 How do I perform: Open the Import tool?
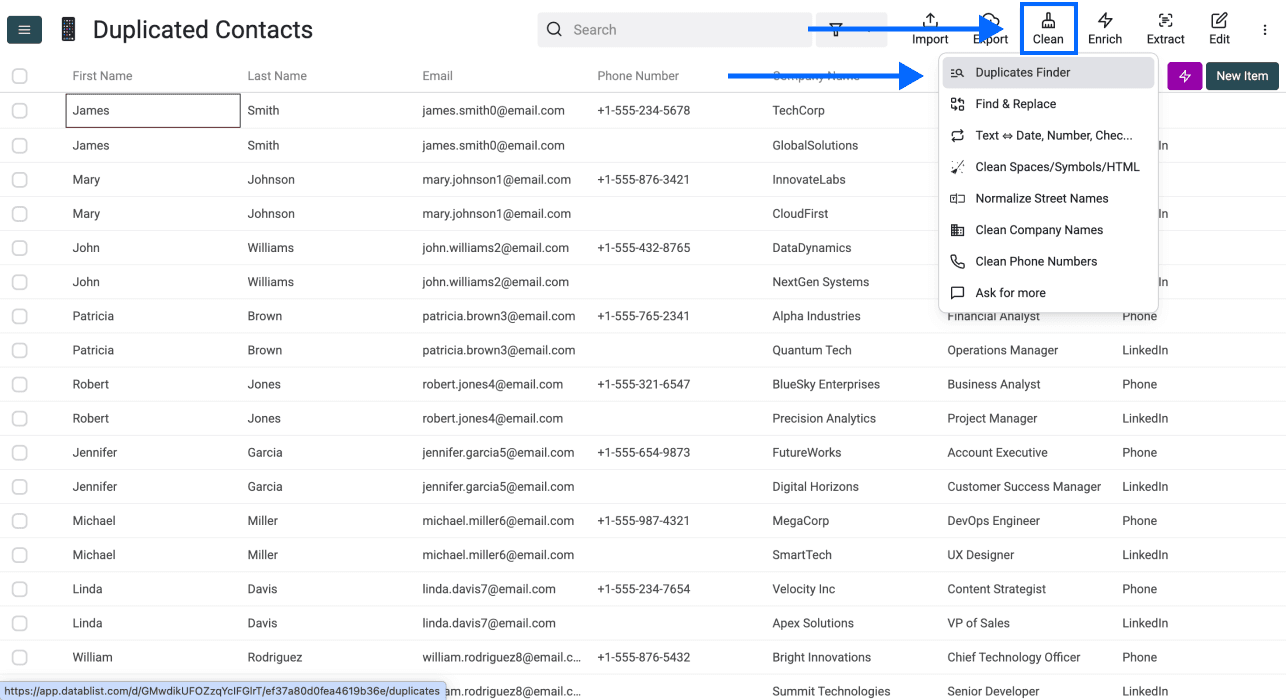pos(929,28)
